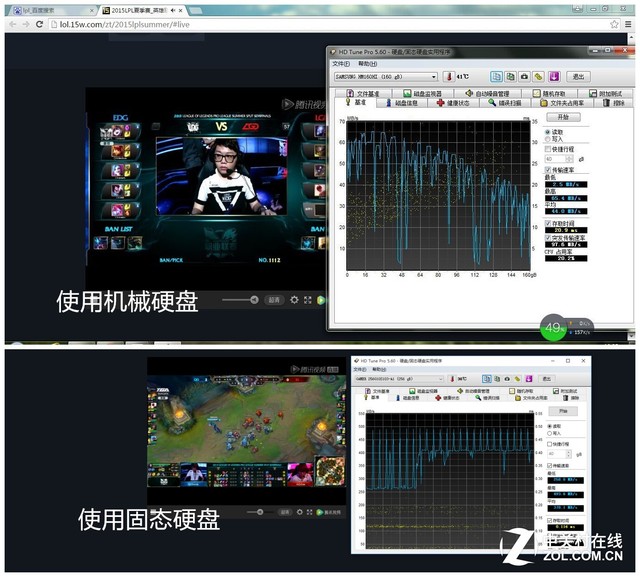Click copy text to clipboard icon, top HD Tune
640x577 pixels.
[496, 76]
